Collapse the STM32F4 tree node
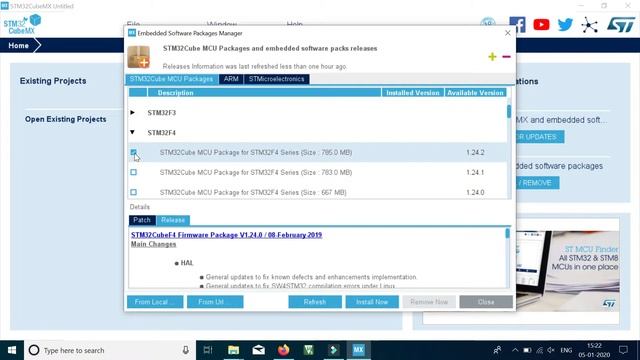Viewport: 640px width, 360px height. tap(132, 132)
